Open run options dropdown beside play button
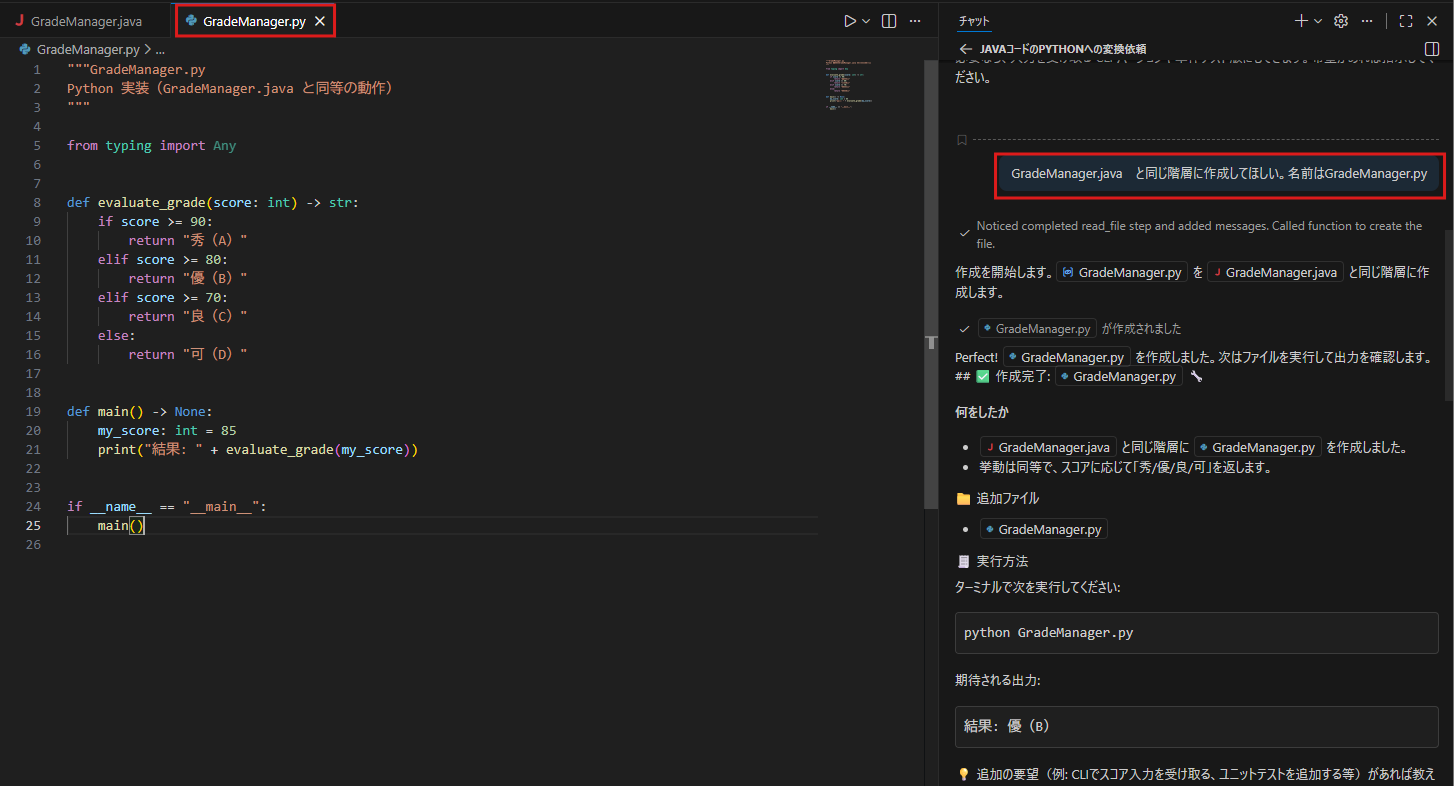The image size is (1454, 786). tap(866, 21)
